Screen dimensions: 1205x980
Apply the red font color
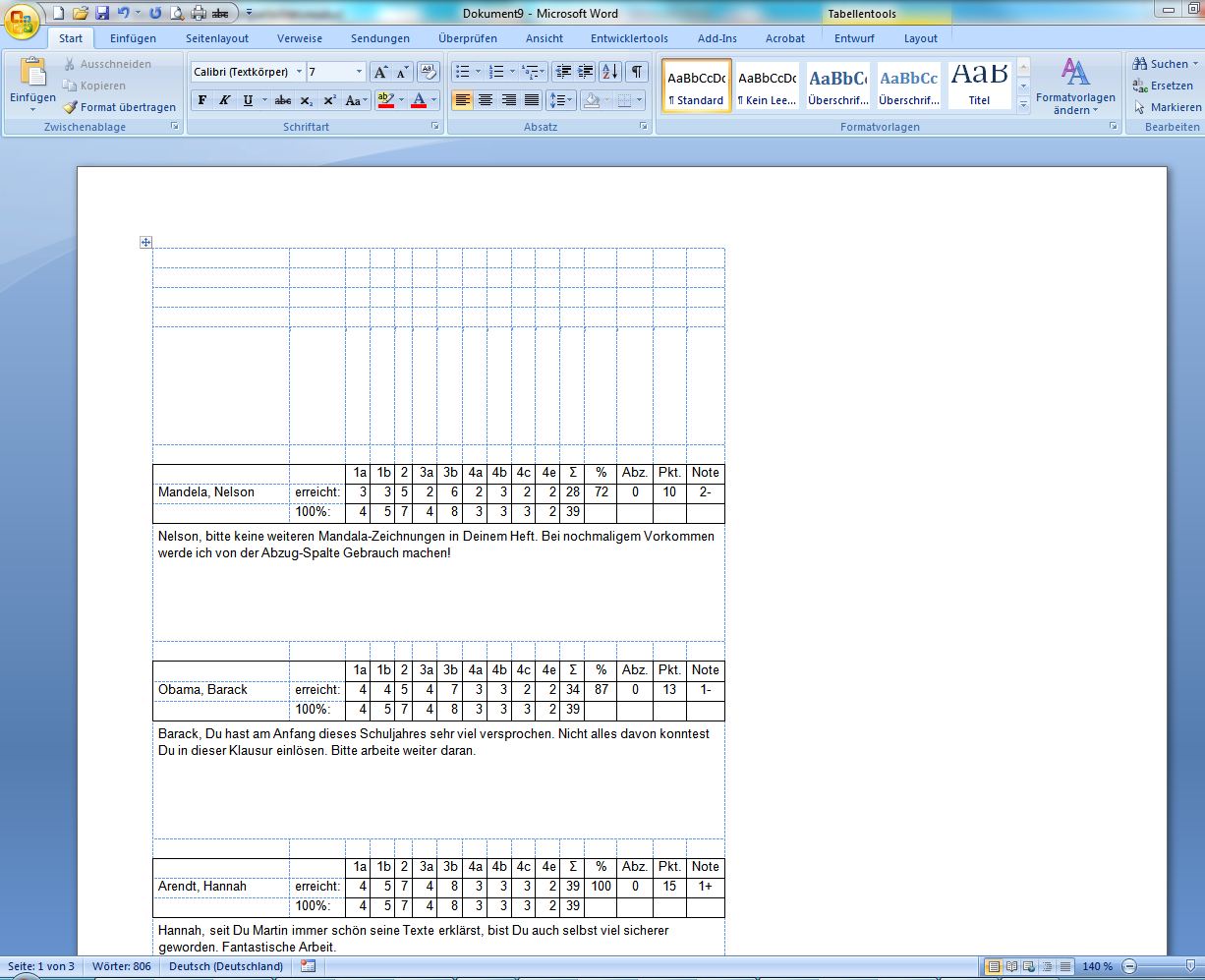click(419, 100)
